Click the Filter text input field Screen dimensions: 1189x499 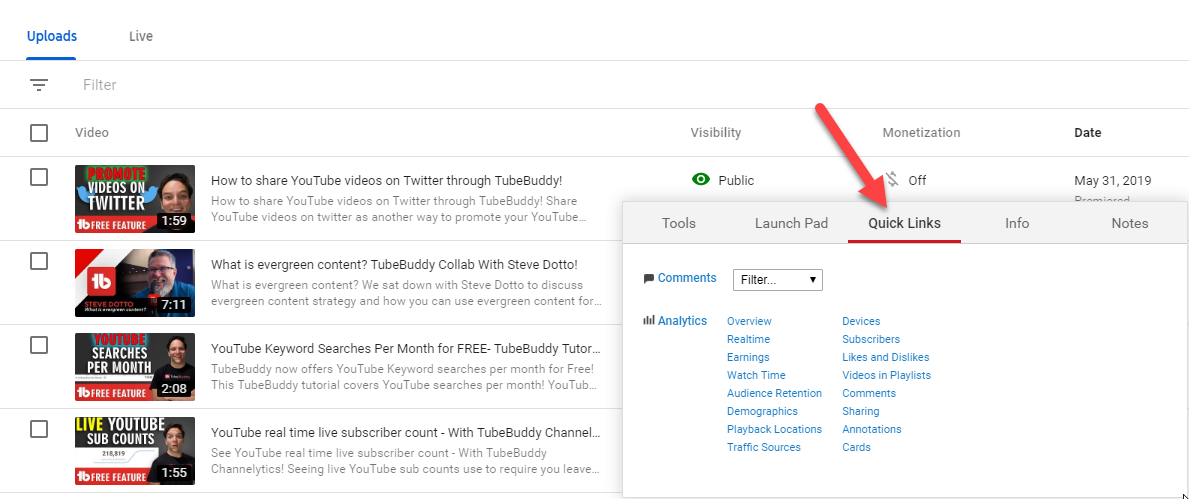pyautogui.click(x=300, y=85)
